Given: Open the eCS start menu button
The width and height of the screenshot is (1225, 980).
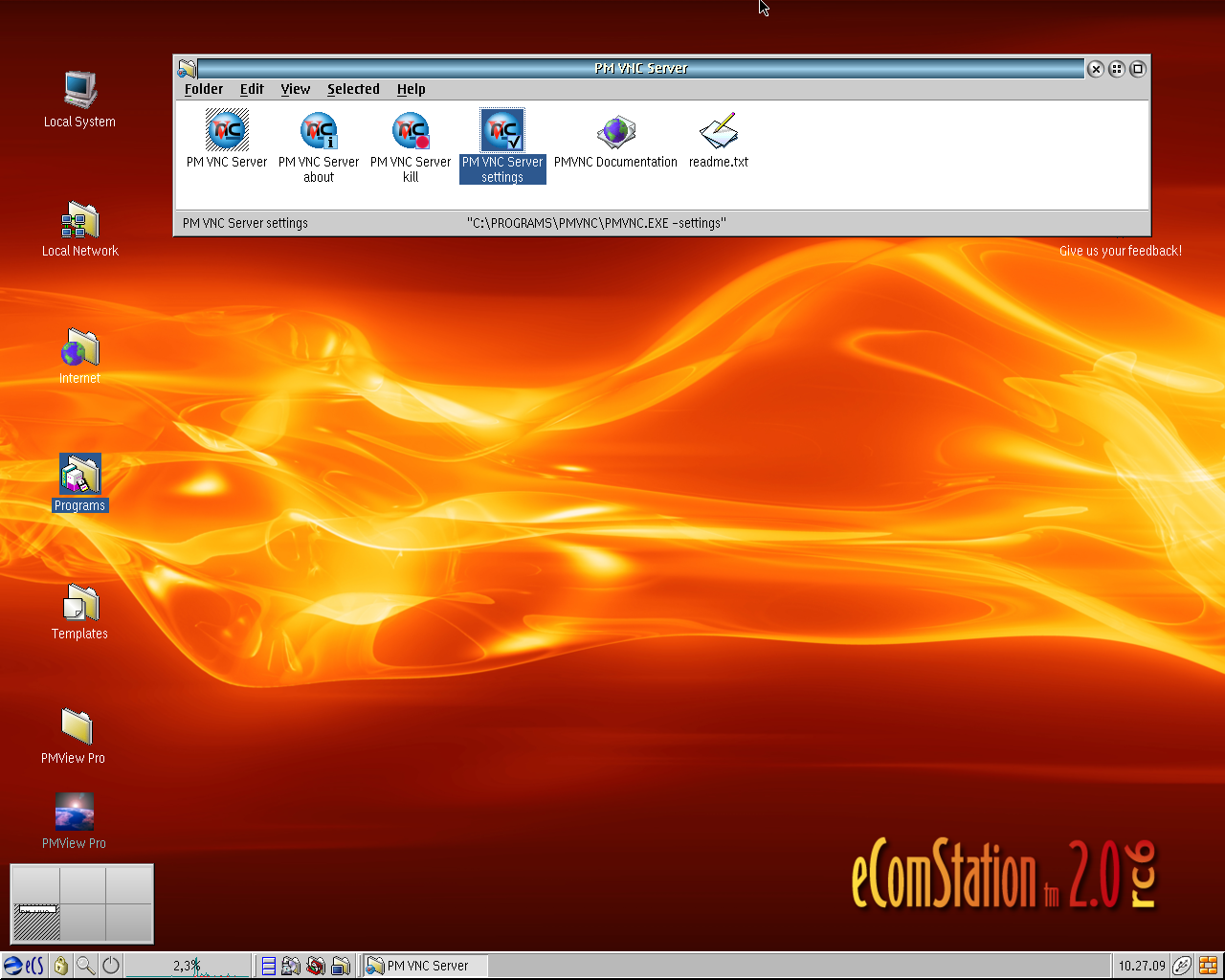Looking at the screenshot, I should tap(24, 966).
